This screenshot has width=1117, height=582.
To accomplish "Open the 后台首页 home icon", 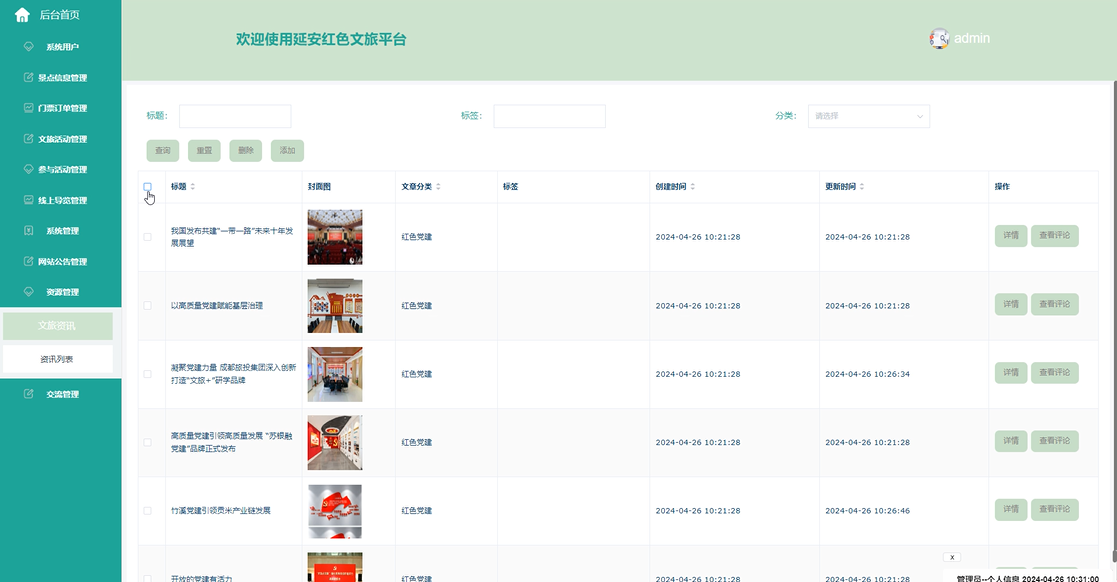I will 22,14.
